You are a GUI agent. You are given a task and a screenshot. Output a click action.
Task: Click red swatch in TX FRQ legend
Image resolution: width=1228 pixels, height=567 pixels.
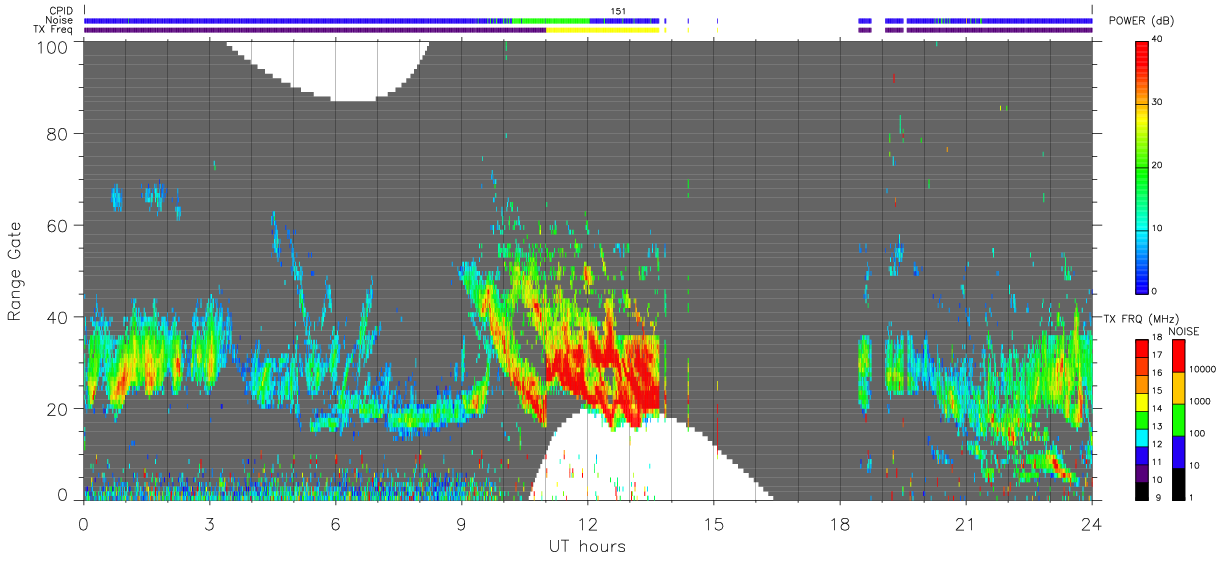click(x=1141, y=347)
